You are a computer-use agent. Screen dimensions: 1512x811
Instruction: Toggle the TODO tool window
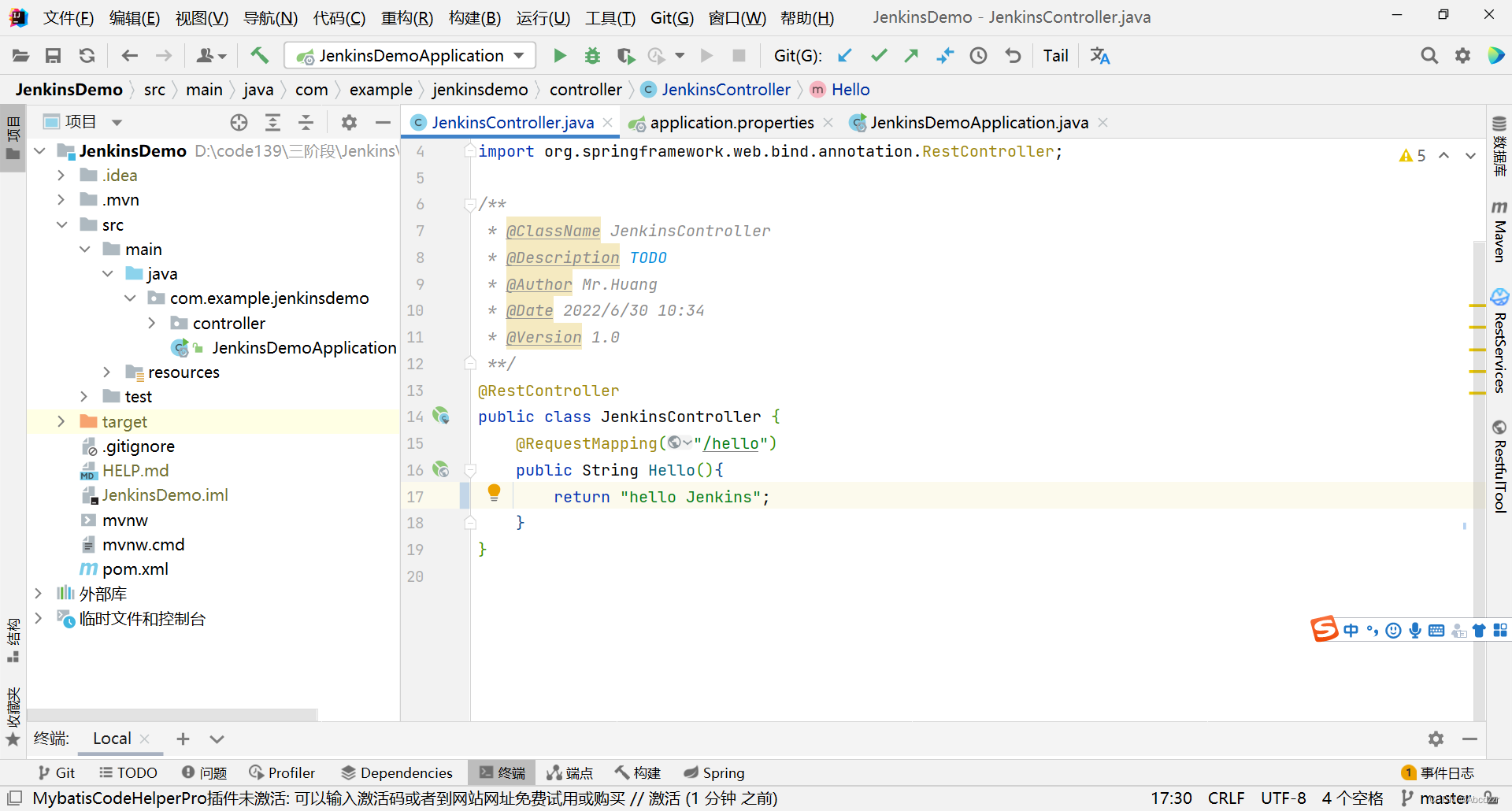click(x=128, y=773)
